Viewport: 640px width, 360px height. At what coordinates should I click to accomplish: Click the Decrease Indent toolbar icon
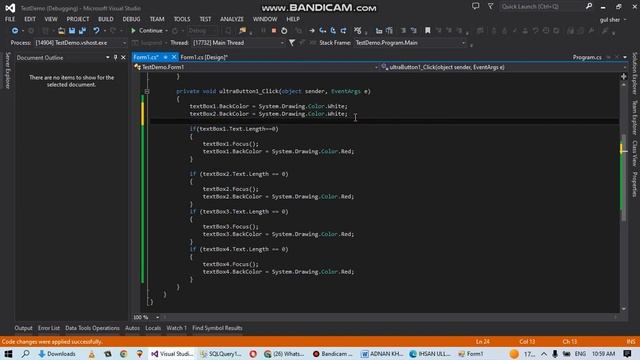point(403,31)
